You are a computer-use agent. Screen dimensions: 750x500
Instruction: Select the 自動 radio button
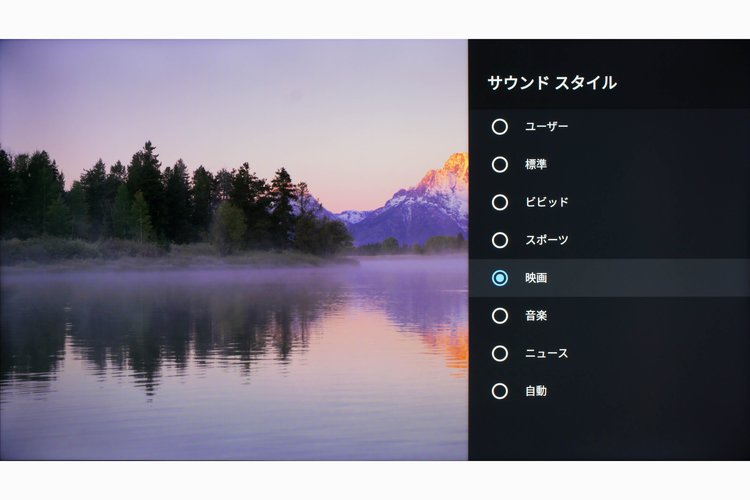click(500, 391)
